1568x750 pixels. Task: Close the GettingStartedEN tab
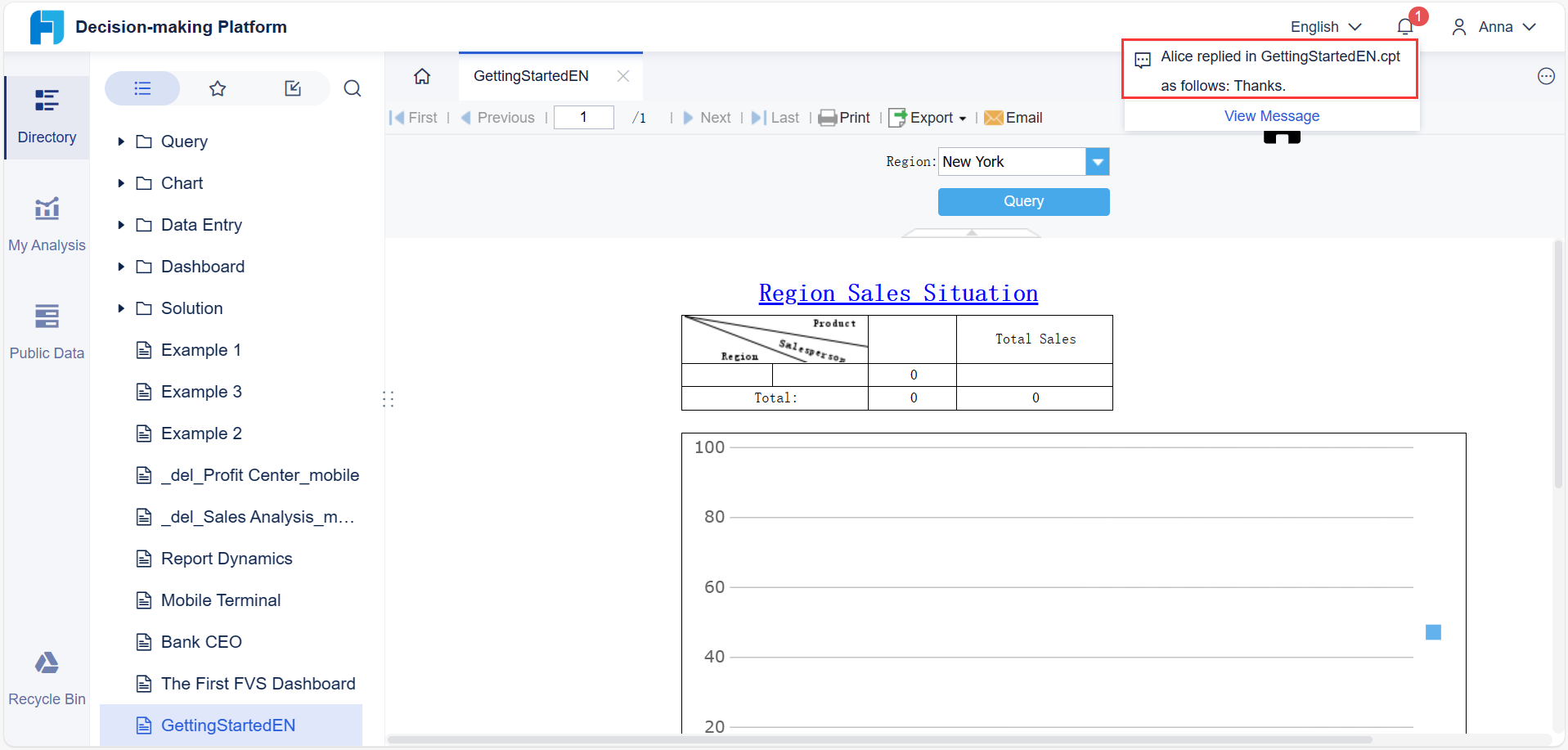coord(623,76)
